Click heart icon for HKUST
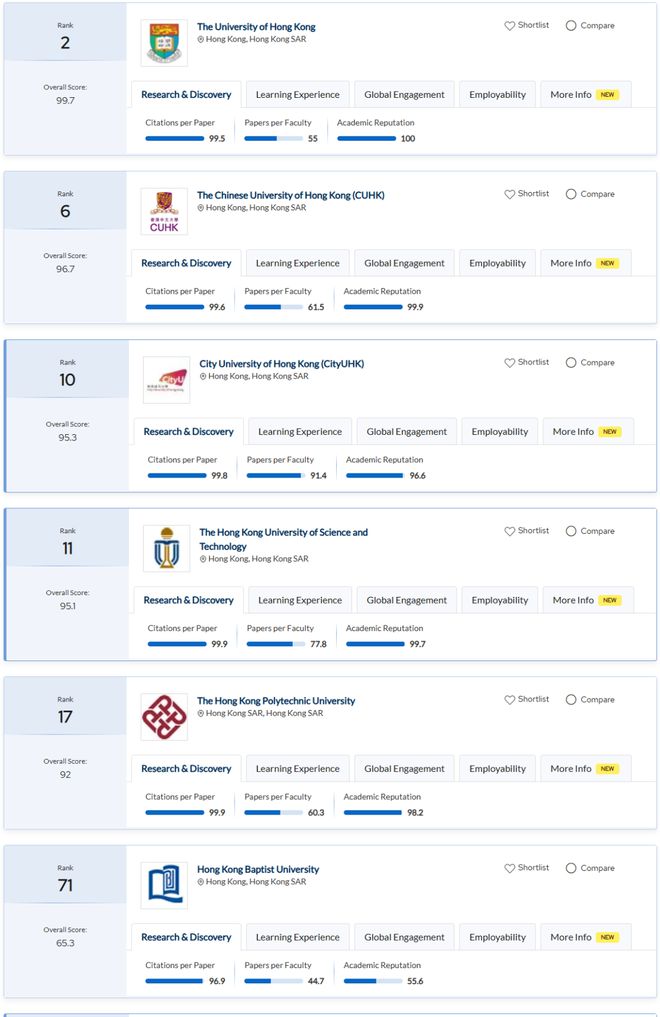Image resolution: width=660 pixels, height=1017 pixels. [510, 531]
